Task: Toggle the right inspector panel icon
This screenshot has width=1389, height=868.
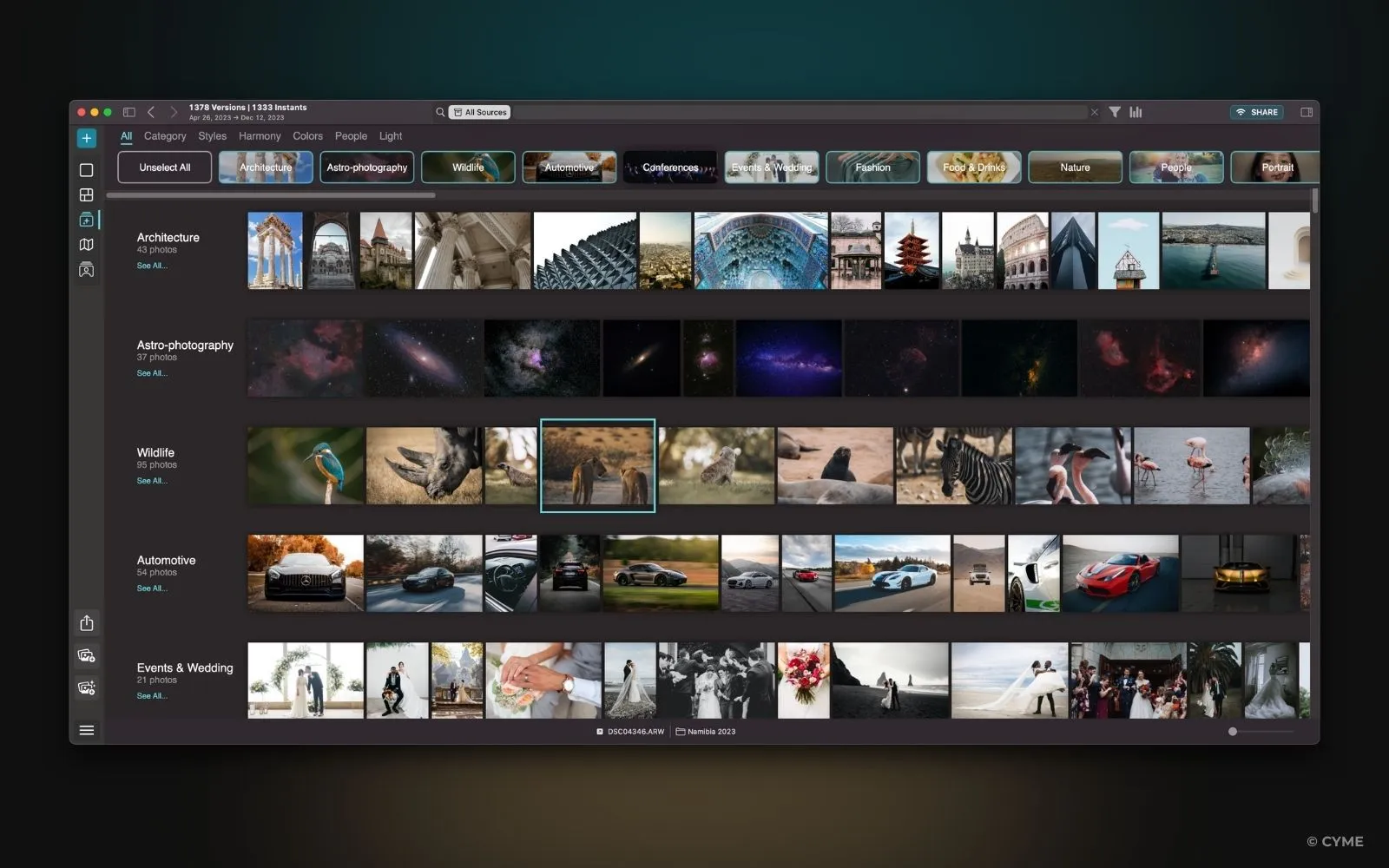Action: point(1307,112)
